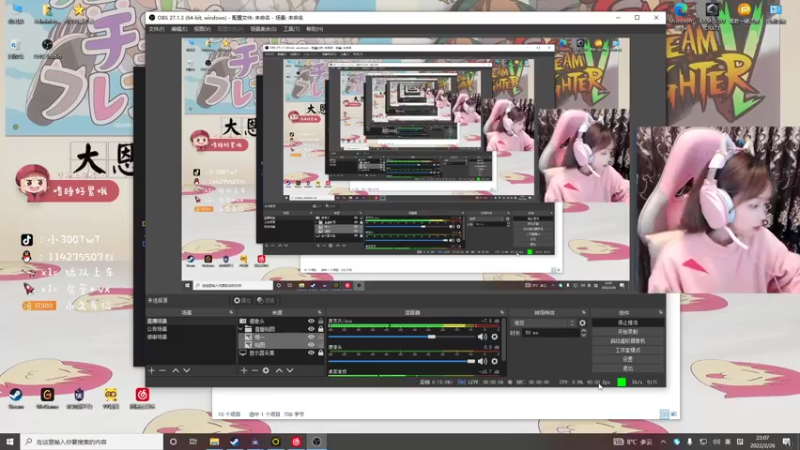
Task: Pop out the scene transitions dock panel
Action: click(x=584, y=312)
